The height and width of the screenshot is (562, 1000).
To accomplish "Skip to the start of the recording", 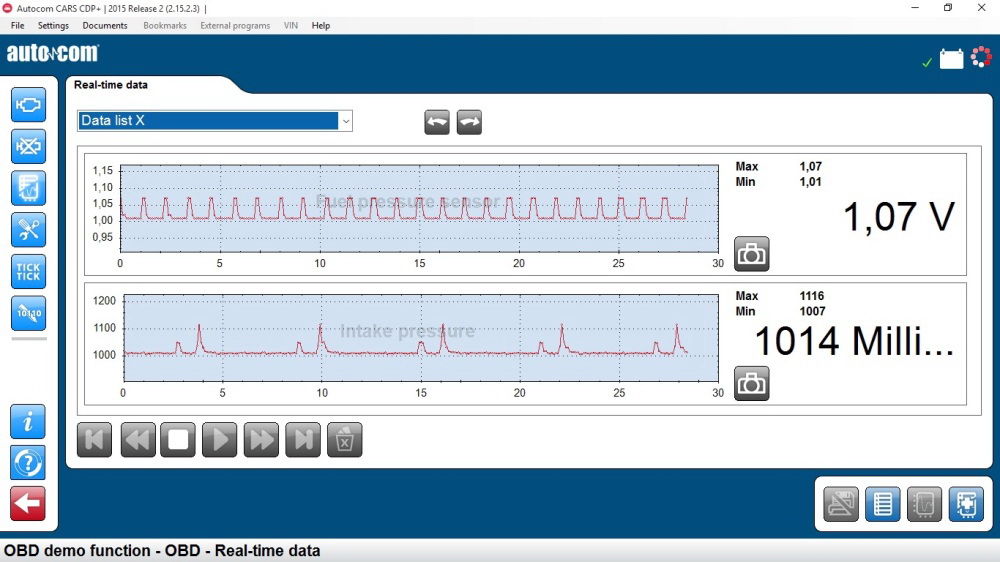I will [95, 440].
